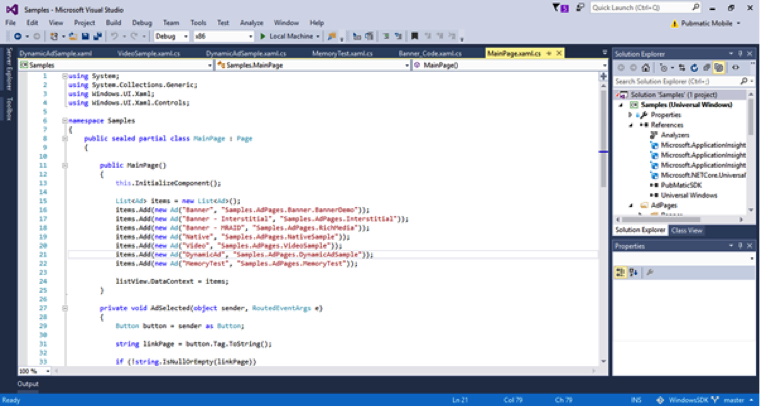Click the feedback icon next to Quick Launch
Viewport: 760px width, 407px height.
coord(580,8)
